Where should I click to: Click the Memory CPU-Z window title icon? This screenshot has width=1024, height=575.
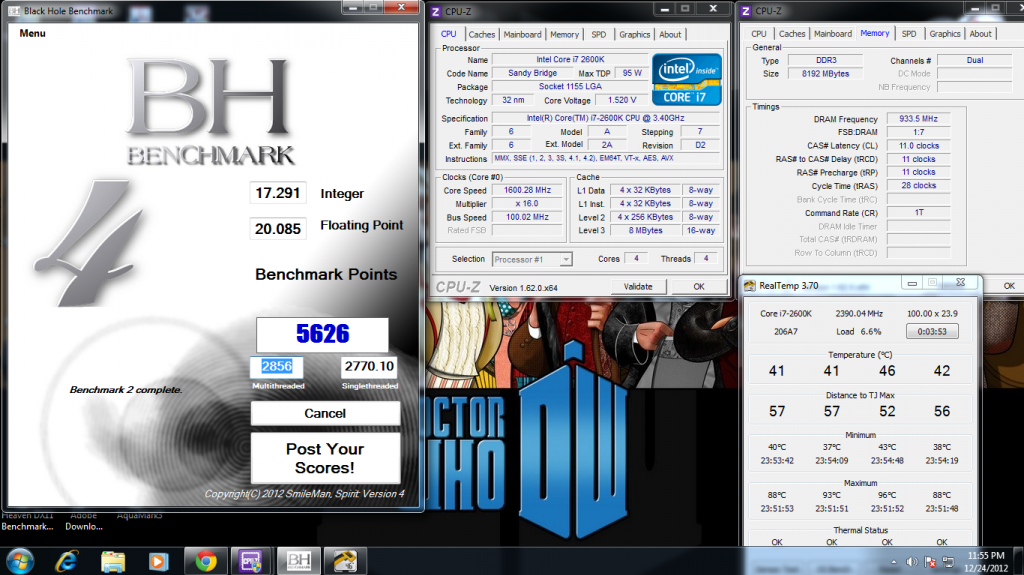pos(746,11)
